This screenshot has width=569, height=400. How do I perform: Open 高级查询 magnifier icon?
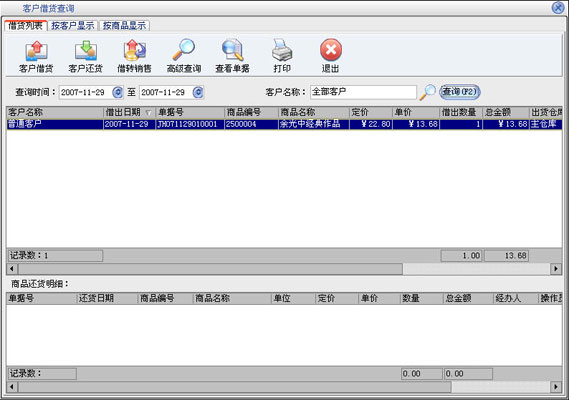(x=184, y=50)
